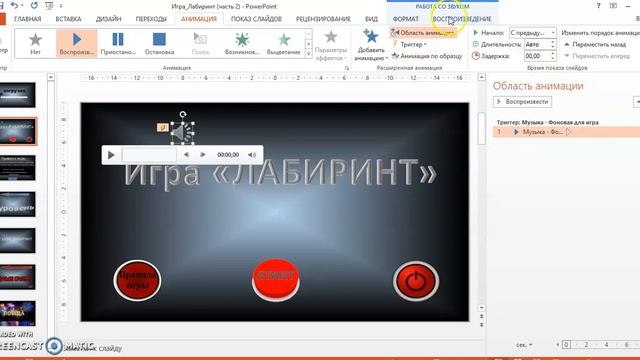This screenshot has height=360, width=640.
Task: Click the 'Длительность' spinner arrows
Action: coord(553,44)
